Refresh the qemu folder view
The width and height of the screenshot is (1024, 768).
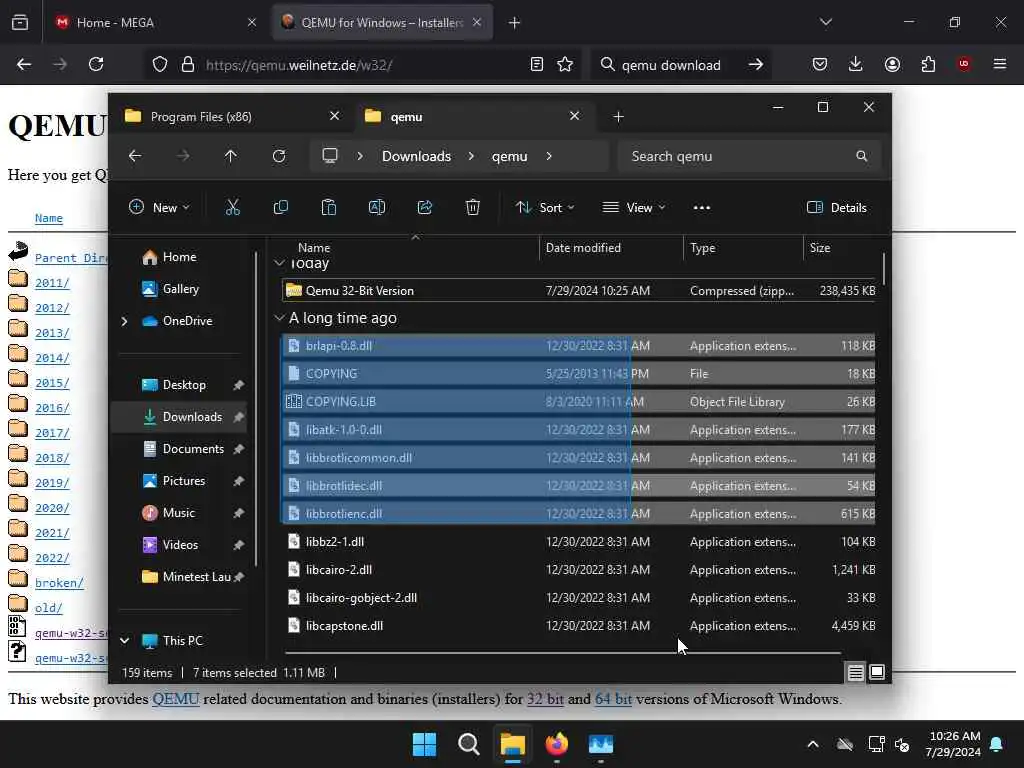[279, 156]
